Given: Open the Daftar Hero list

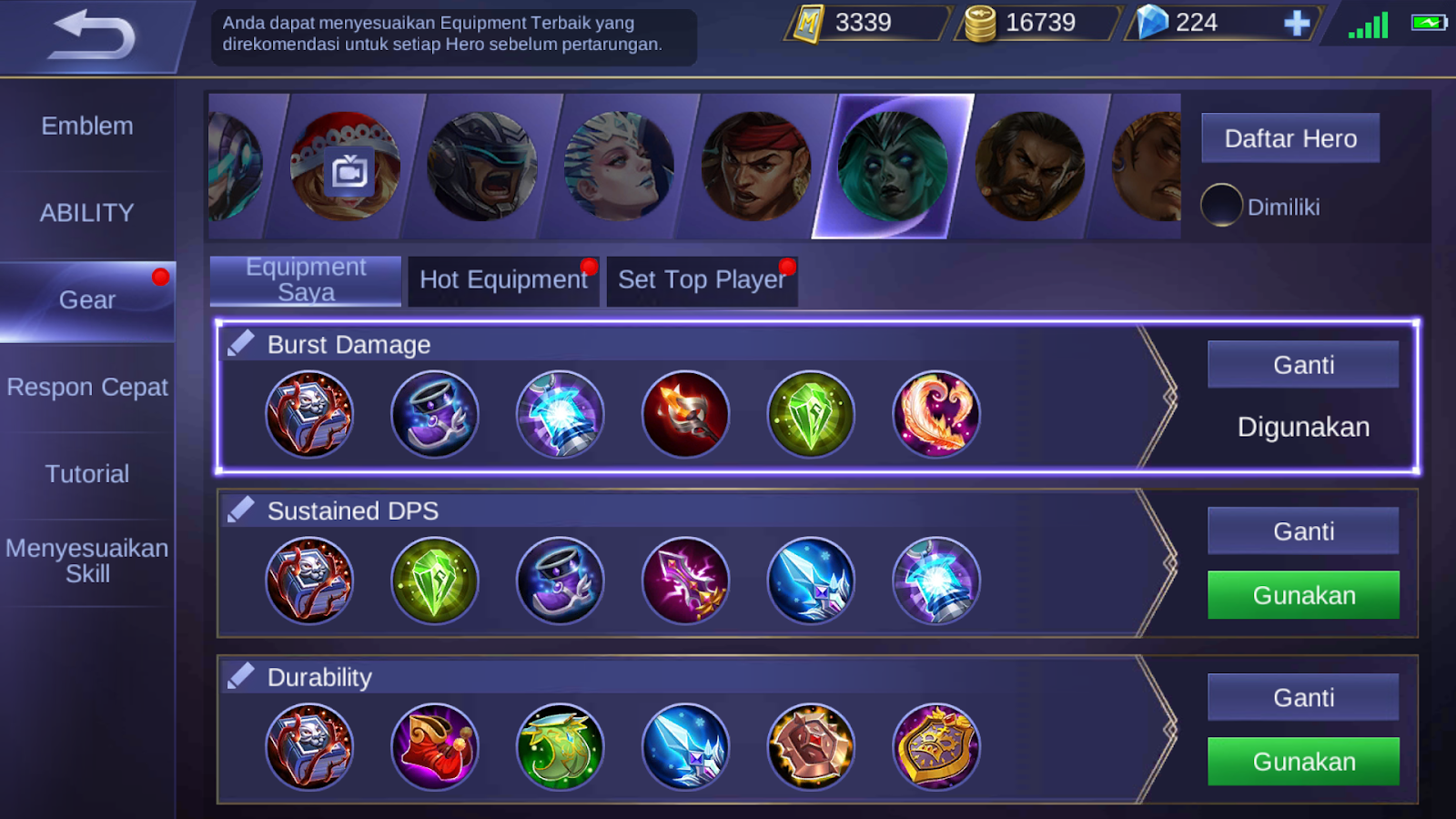Looking at the screenshot, I should point(1290,138).
